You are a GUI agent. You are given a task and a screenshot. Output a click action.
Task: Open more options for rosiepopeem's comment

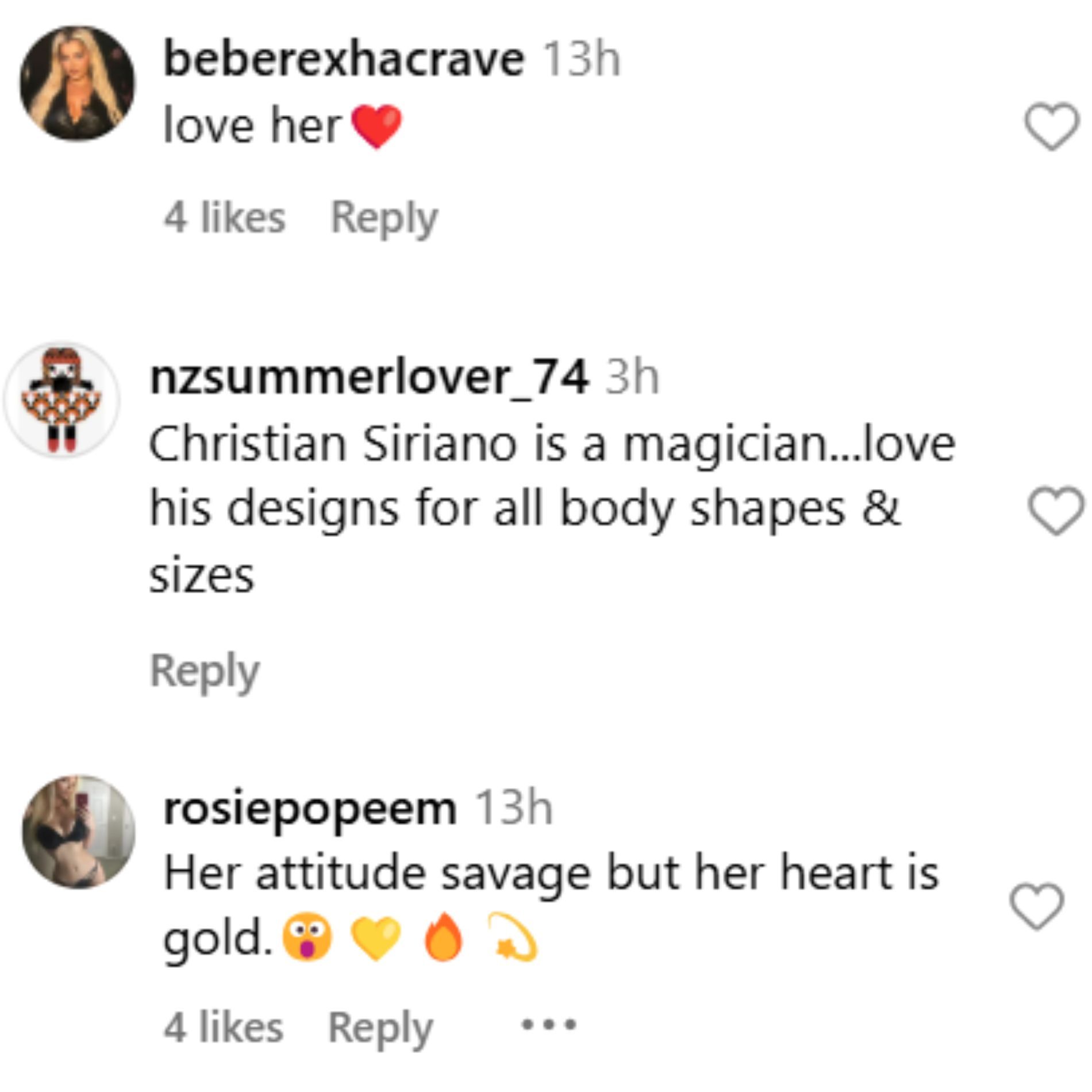pyautogui.click(x=548, y=1024)
